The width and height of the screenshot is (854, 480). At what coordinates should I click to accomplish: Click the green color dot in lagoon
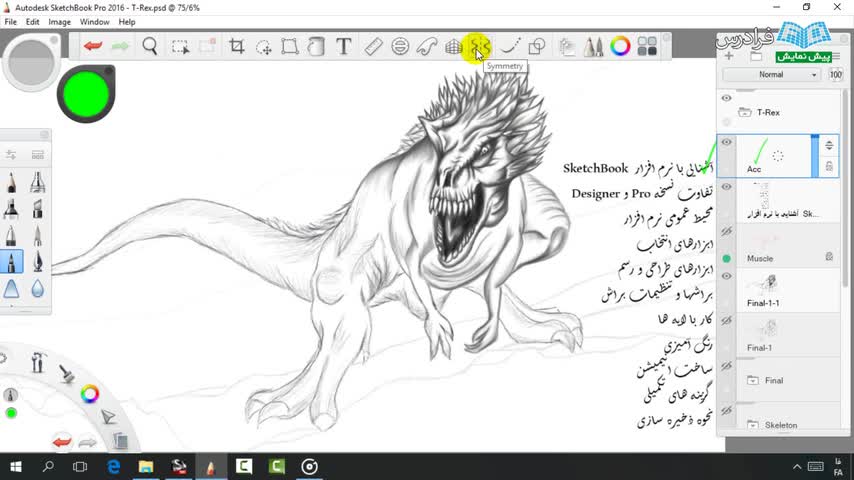tap(11, 413)
